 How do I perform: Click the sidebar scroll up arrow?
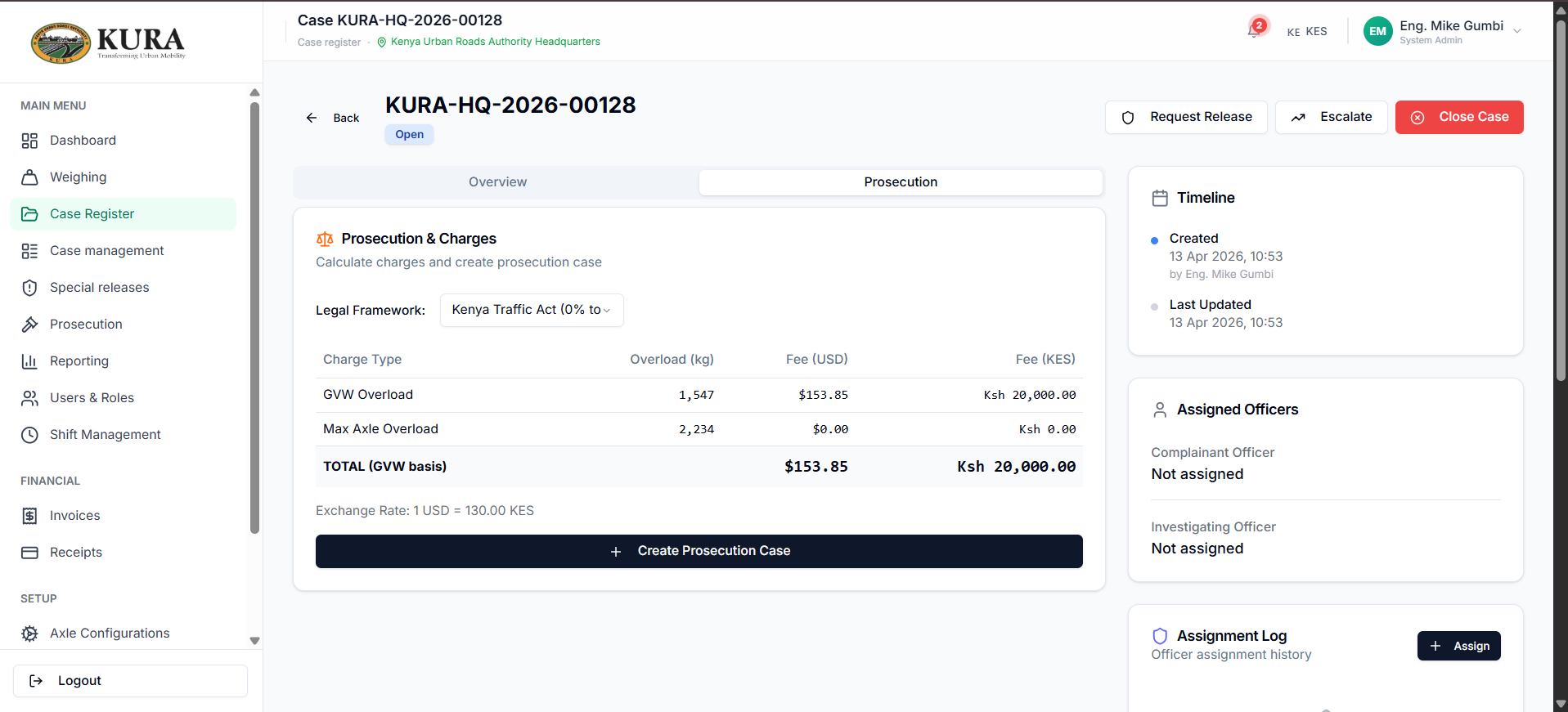(254, 92)
